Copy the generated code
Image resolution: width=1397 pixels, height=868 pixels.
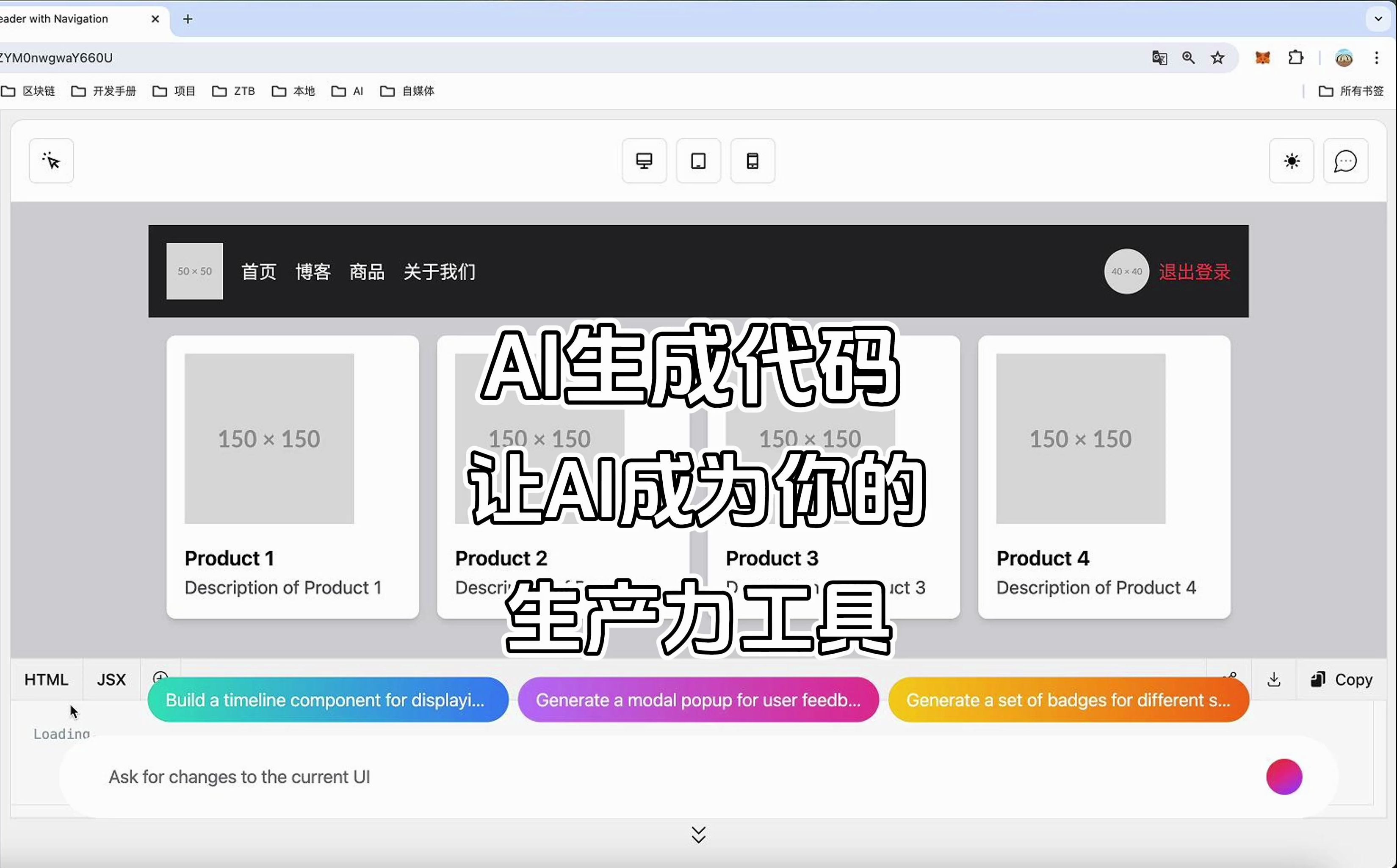(1342, 679)
